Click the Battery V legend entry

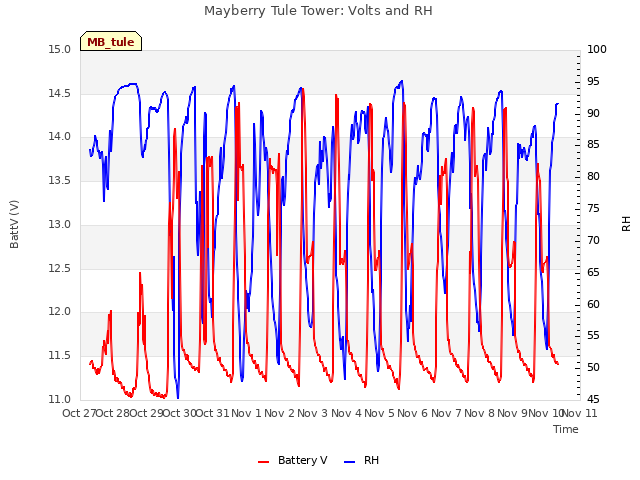(293, 460)
